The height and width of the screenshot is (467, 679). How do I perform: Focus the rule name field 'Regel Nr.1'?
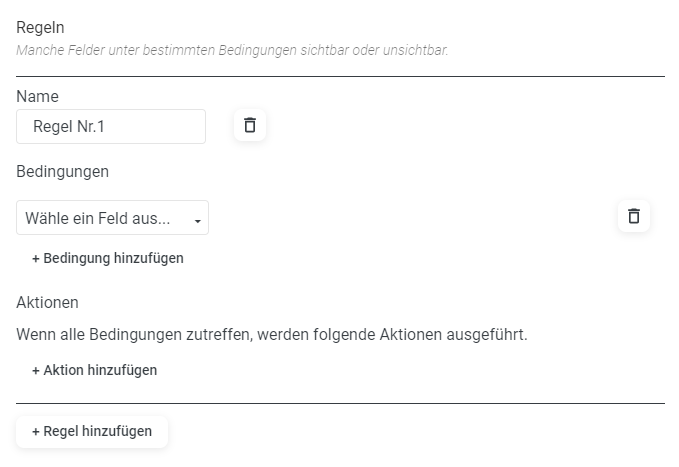111,126
